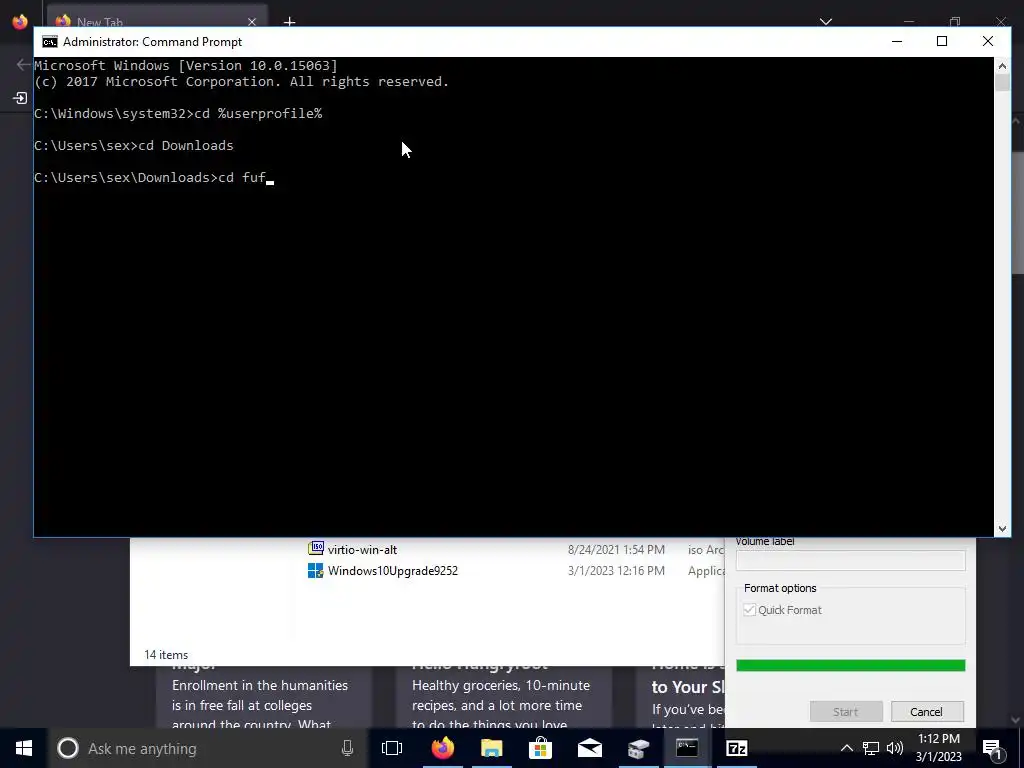Screen dimensions: 1024x768
Task: Minimize the Command Prompt window
Action: click(897, 42)
